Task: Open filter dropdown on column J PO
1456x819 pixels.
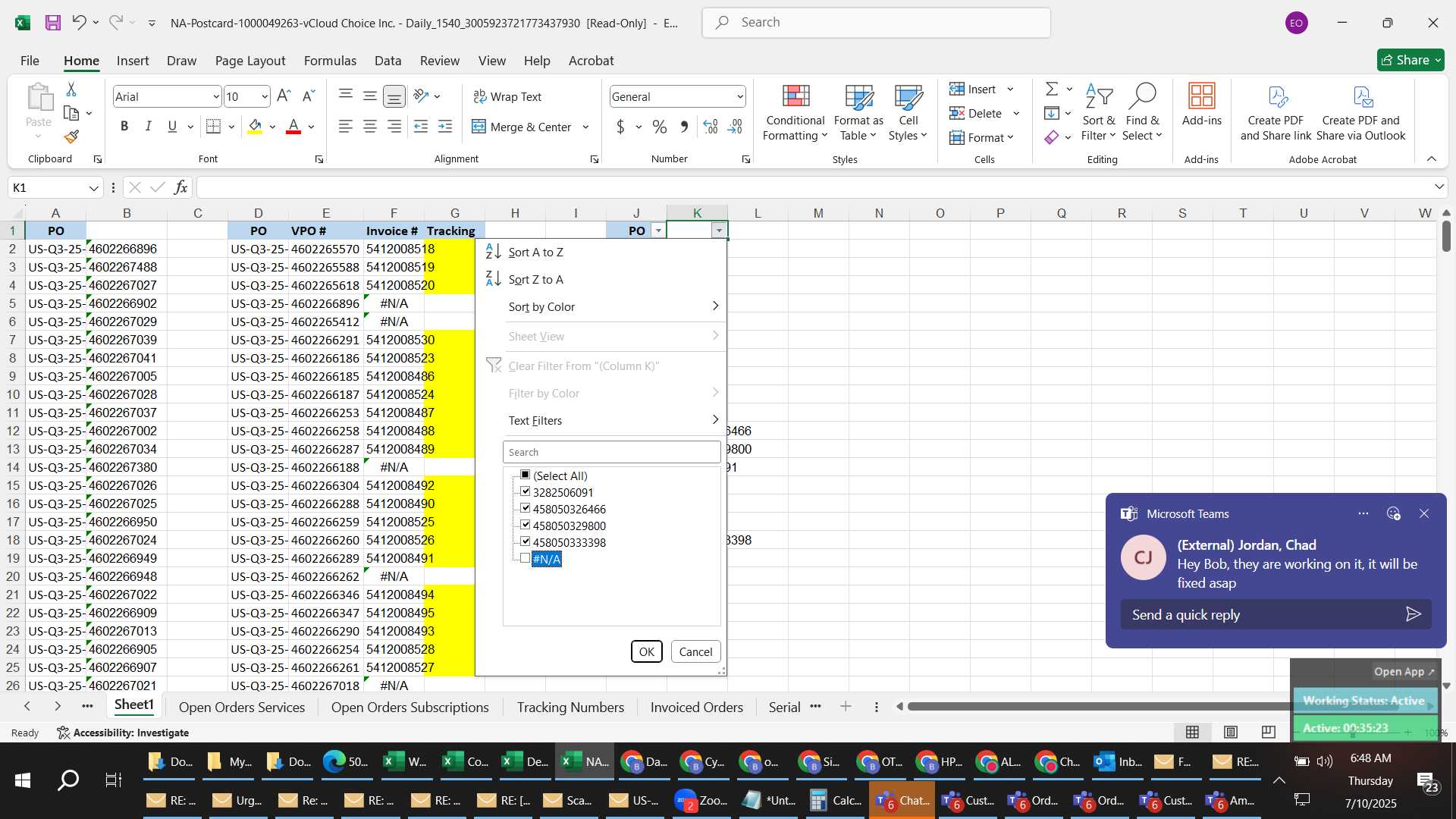Action: [658, 231]
